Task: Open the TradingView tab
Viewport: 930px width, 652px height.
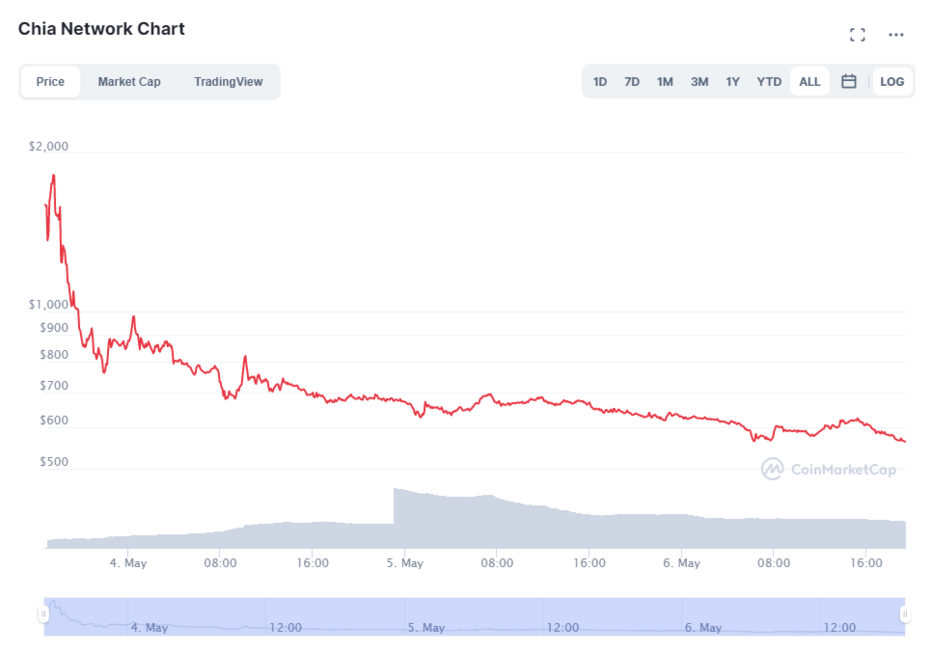Action: 228,82
